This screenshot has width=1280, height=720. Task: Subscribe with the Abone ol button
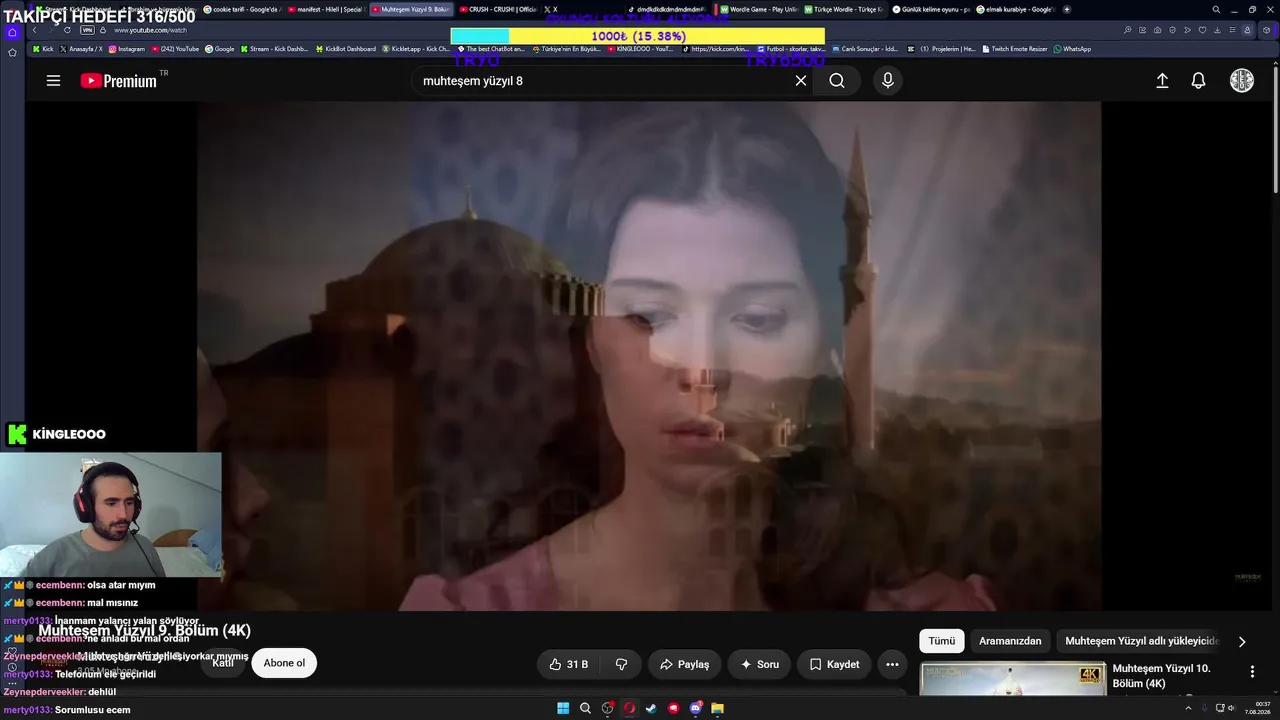[284, 663]
